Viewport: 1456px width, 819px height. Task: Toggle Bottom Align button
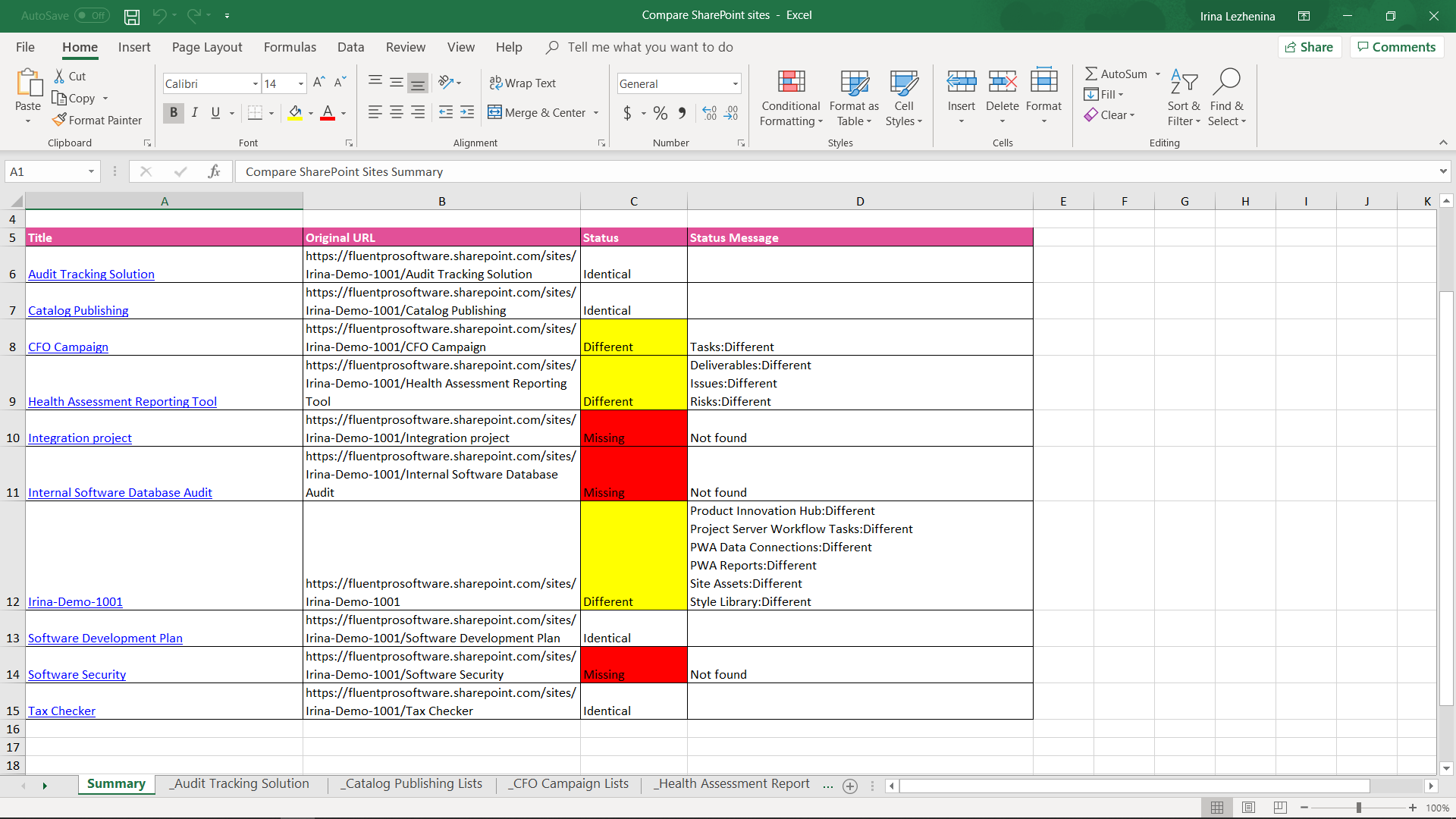pos(418,82)
